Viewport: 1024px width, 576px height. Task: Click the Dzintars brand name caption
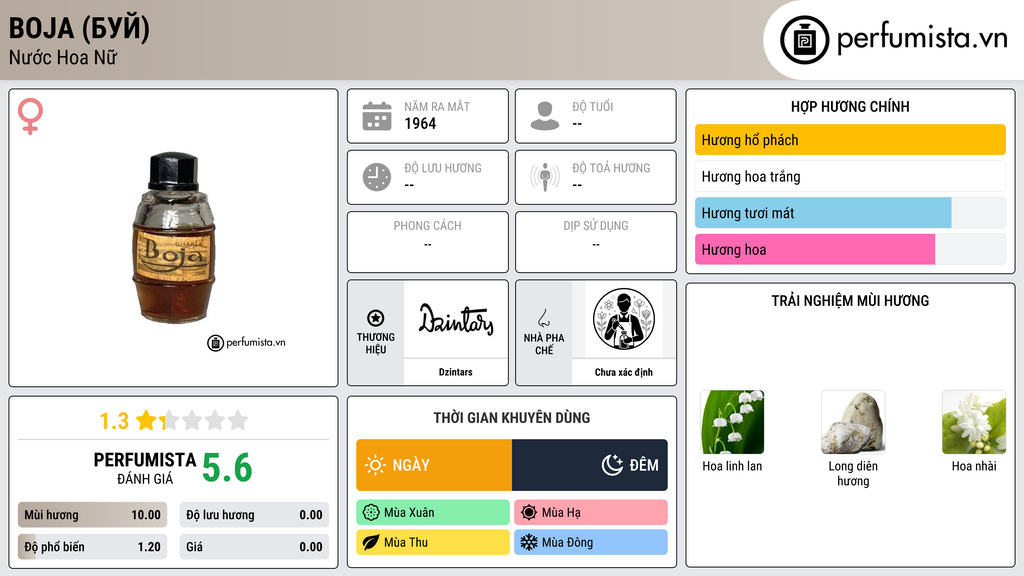pyautogui.click(x=455, y=372)
